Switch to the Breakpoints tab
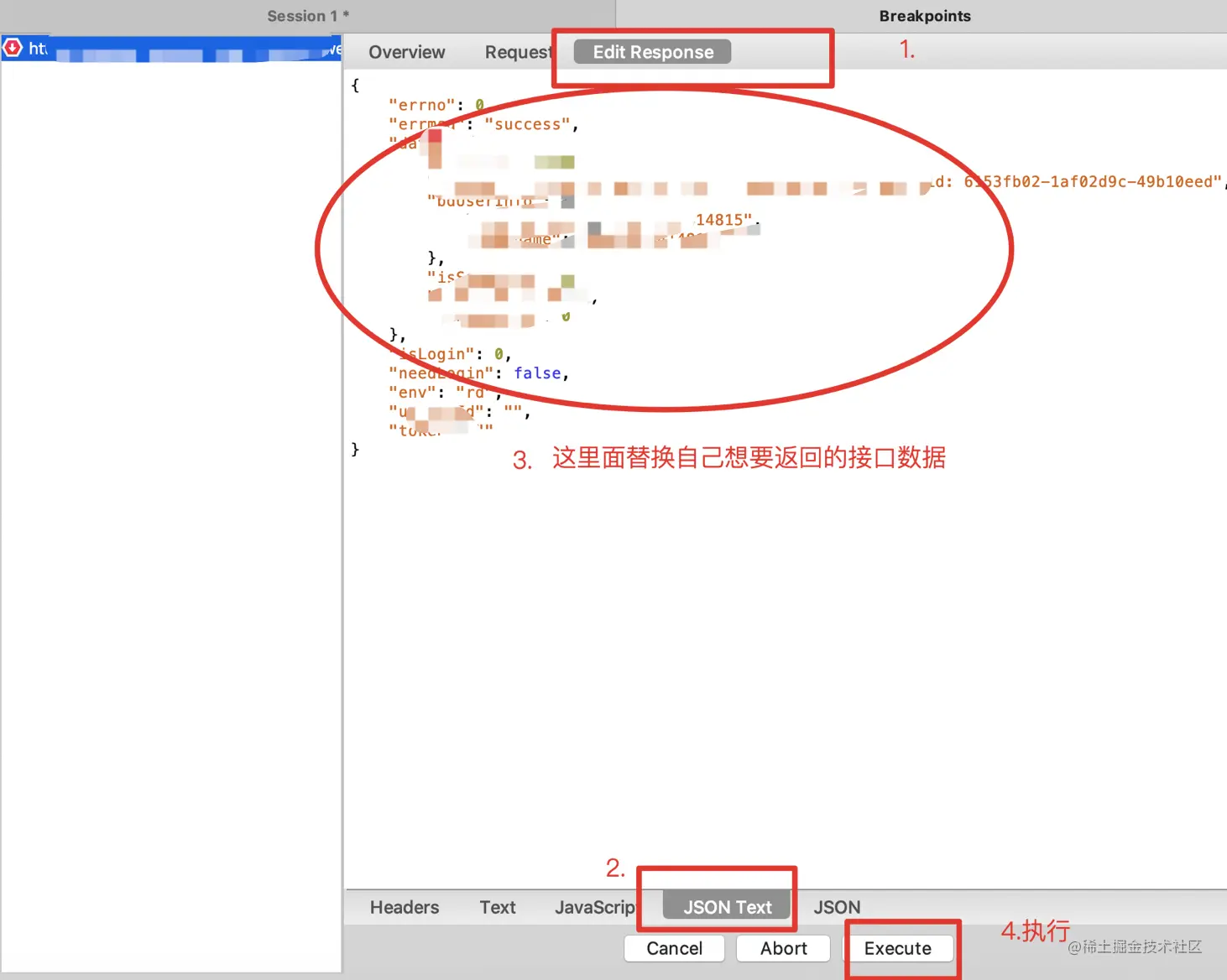Screen dimensions: 1227x980 tap(924, 16)
